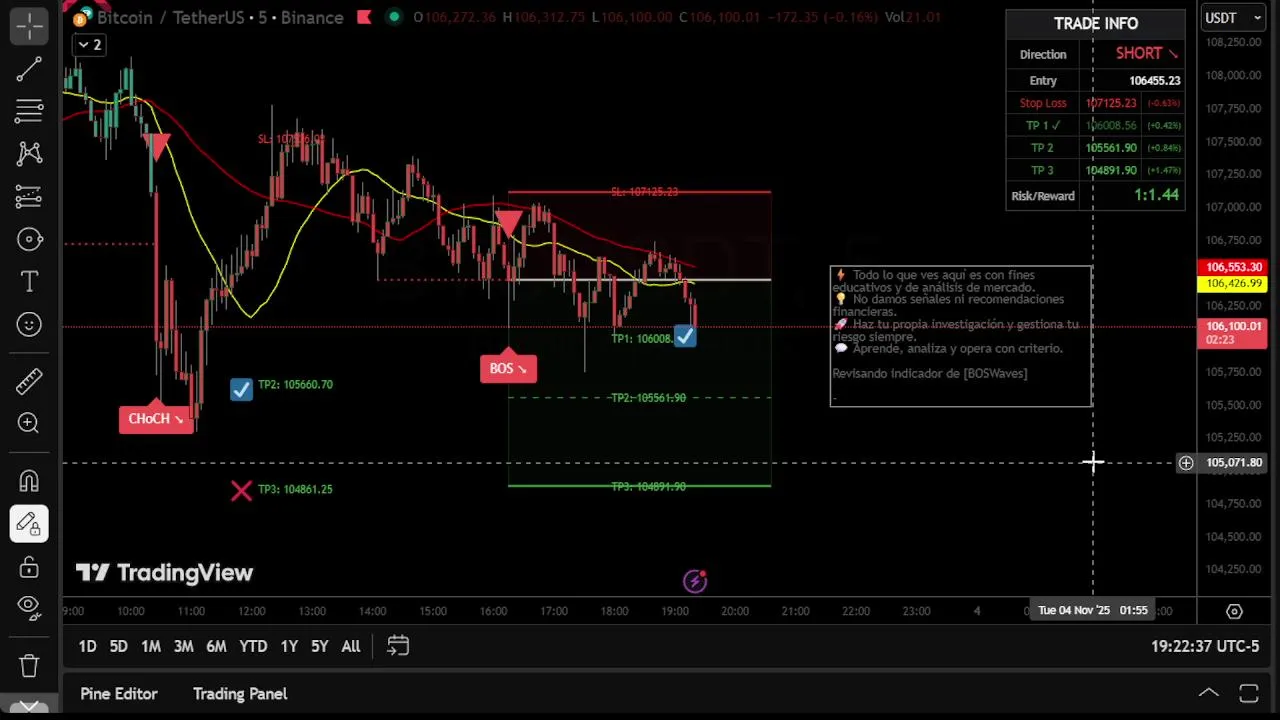This screenshot has width=1280, height=720.
Task: Click the red 106,100.01 price label
Action: click(x=1232, y=333)
